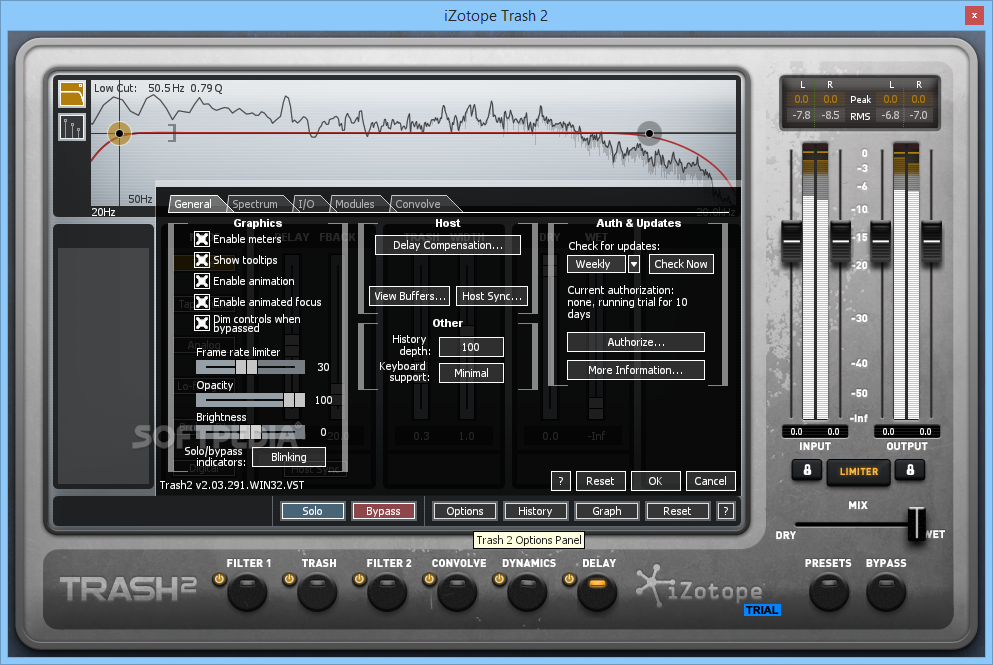Change Solo/bypass indicators Blinking option
This screenshot has width=993, height=665.
point(289,457)
